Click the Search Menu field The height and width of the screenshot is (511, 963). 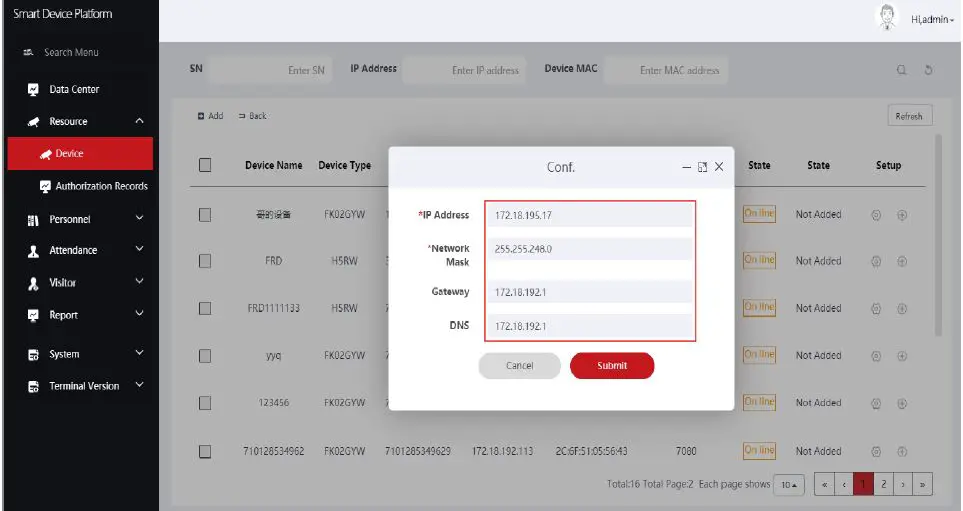[x=71, y=53]
